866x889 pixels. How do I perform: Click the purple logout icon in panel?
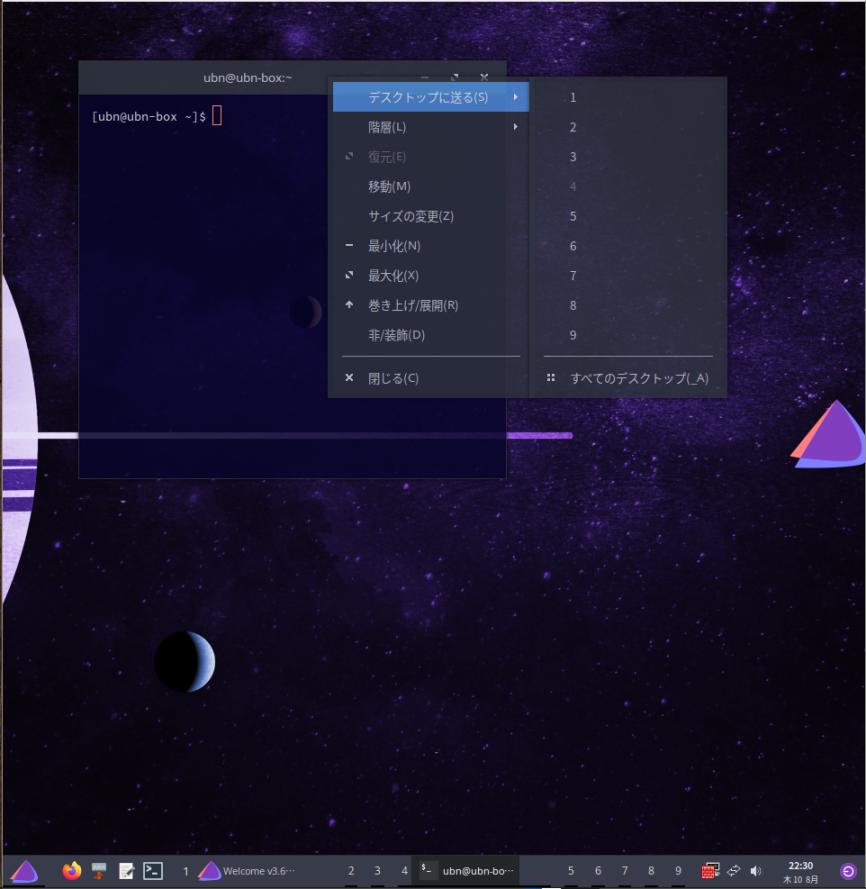[x=848, y=871]
